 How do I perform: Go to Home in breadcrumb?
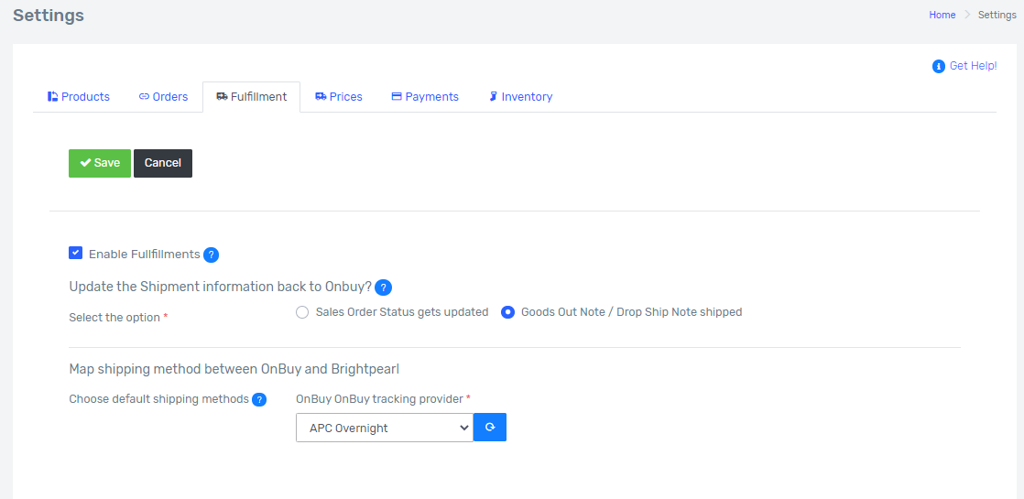942,15
